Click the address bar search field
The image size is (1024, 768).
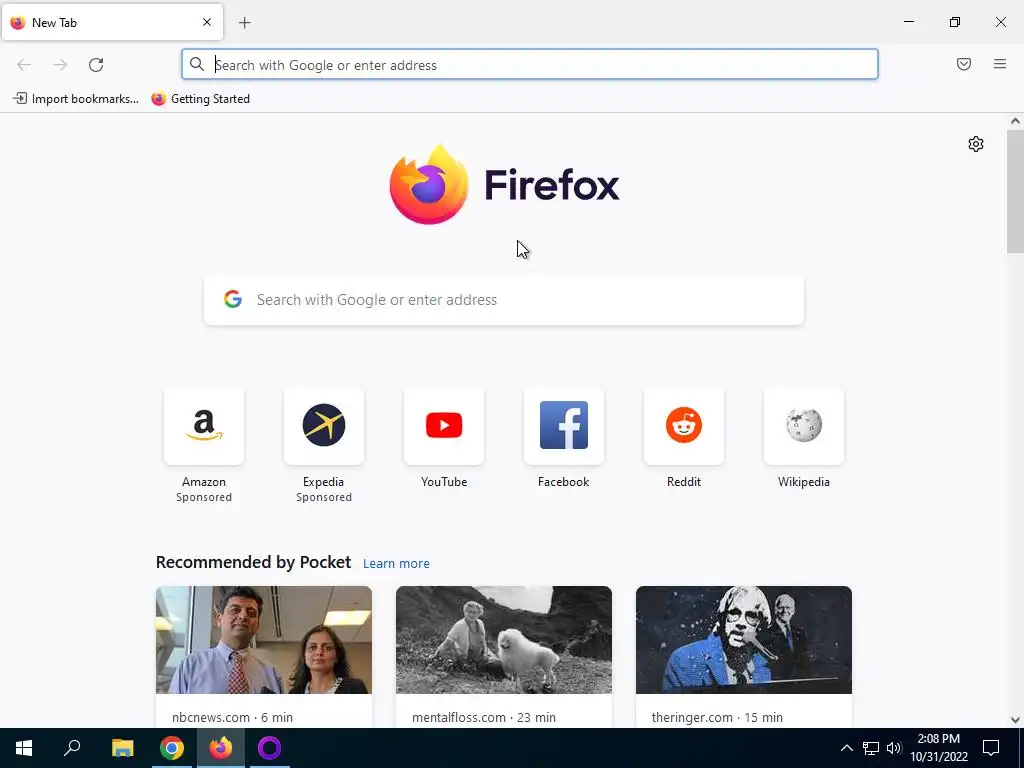530,65
